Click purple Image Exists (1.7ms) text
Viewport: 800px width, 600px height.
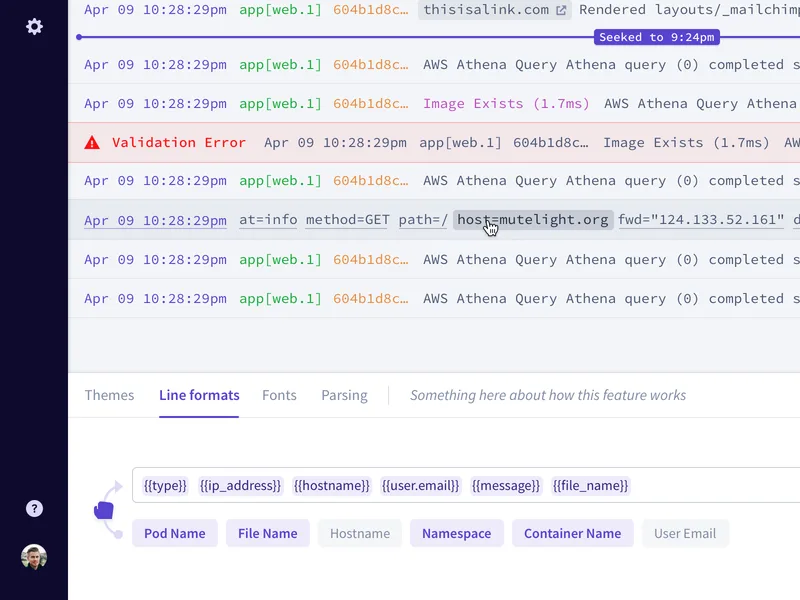click(506, 104)
